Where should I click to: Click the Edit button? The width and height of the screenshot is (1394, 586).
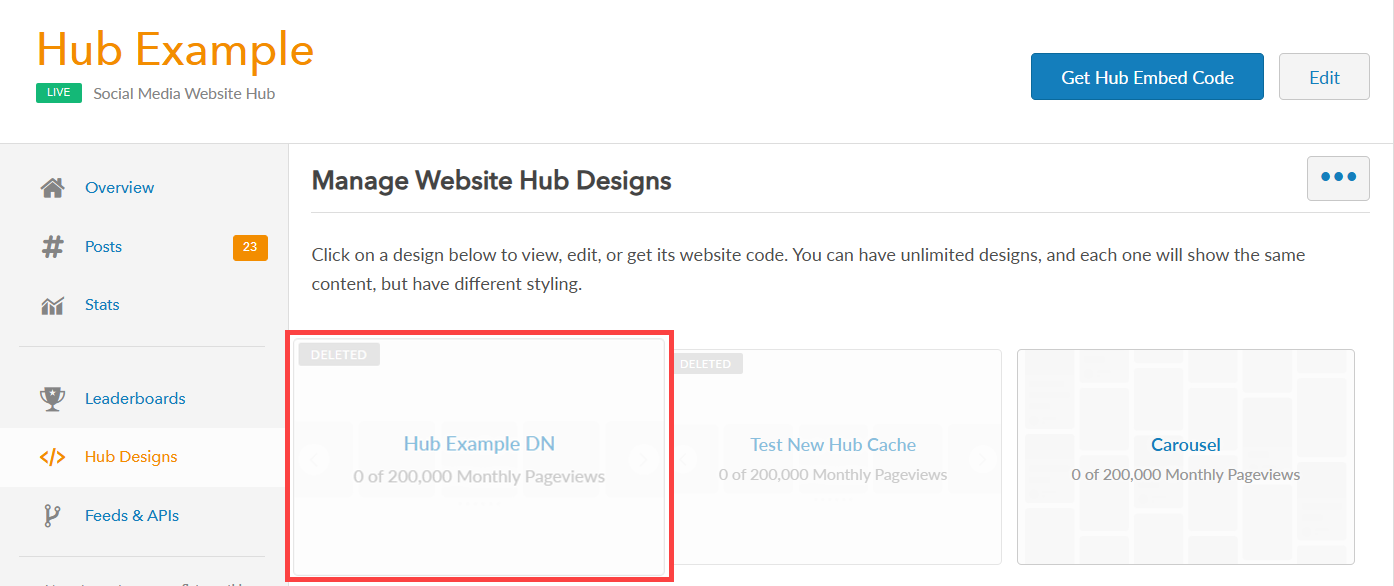tap(1324, 77)
